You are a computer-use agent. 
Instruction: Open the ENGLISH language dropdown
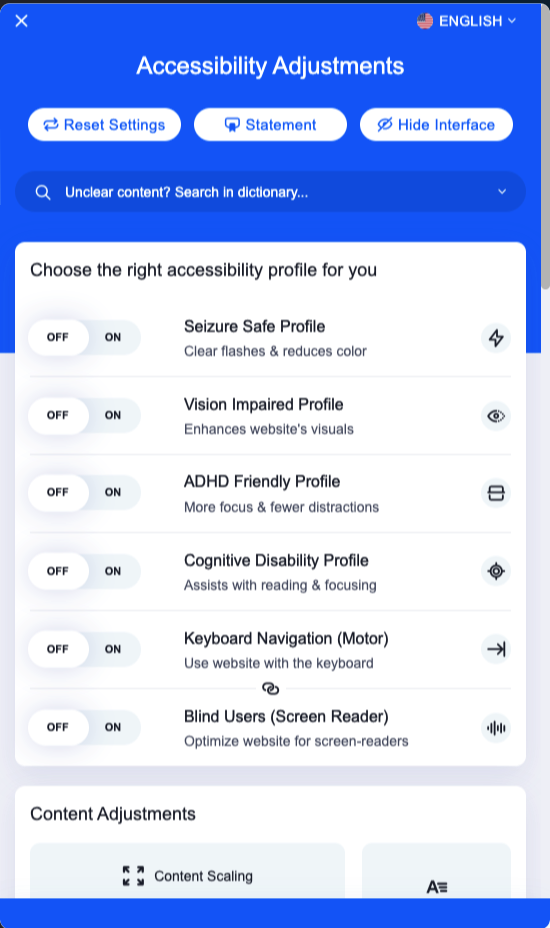467,21
